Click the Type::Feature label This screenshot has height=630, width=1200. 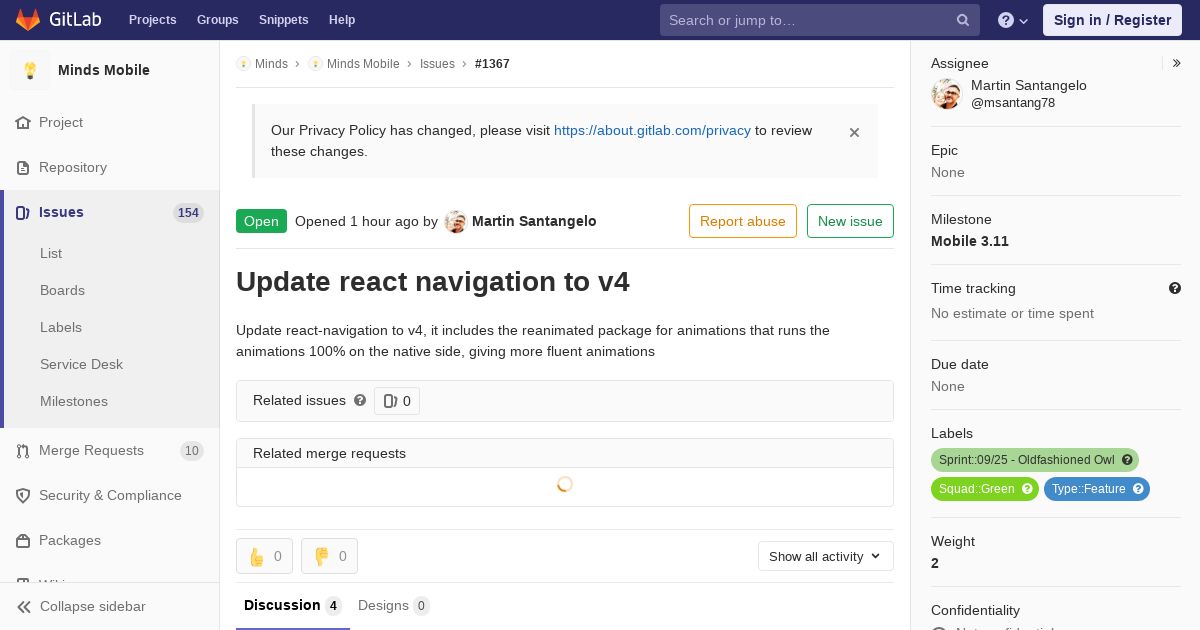pos(1097,489)
